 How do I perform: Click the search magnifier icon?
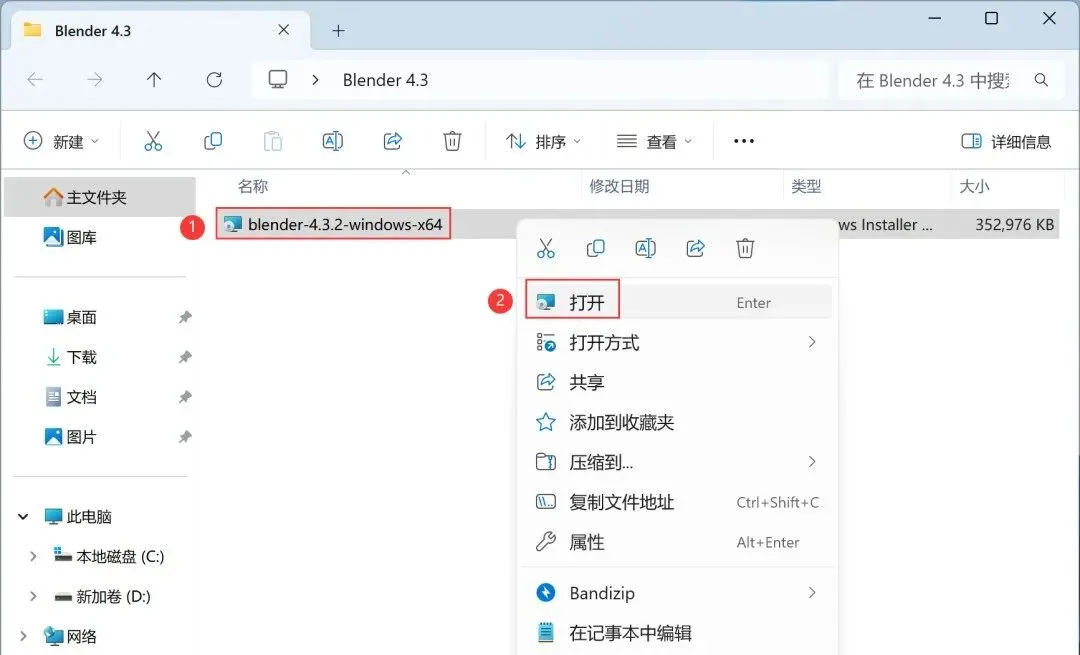(x=1041, y=81)
